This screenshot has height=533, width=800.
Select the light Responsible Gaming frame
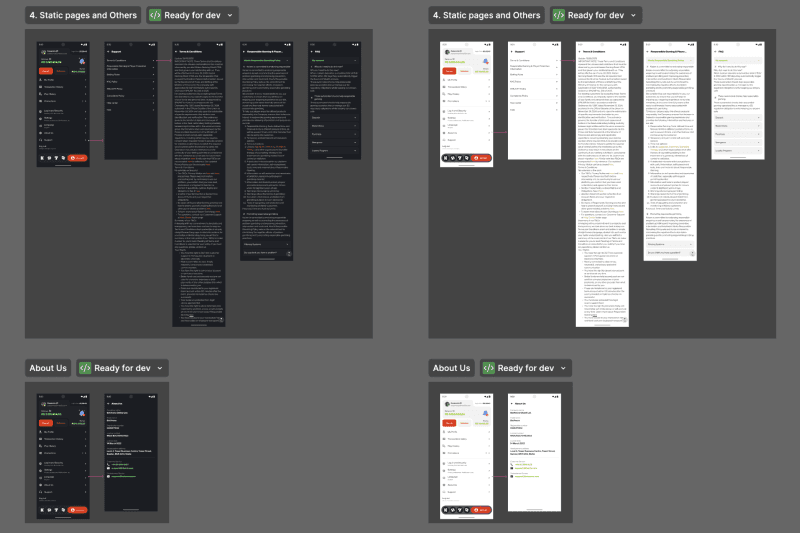[670, 151]
